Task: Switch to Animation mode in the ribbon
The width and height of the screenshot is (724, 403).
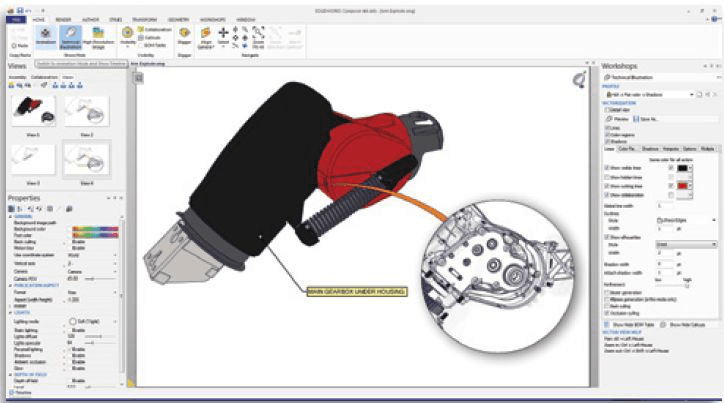Action: (45, 36)
